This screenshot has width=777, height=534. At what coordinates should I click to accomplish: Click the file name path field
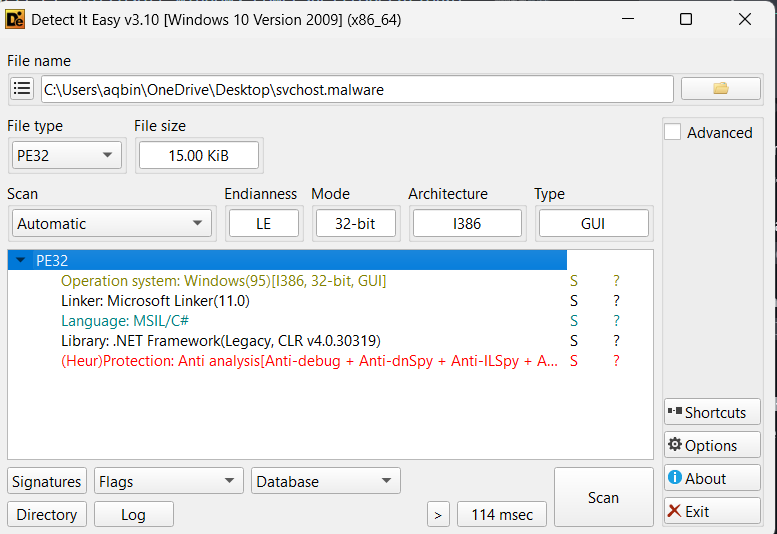coord(356,89)
